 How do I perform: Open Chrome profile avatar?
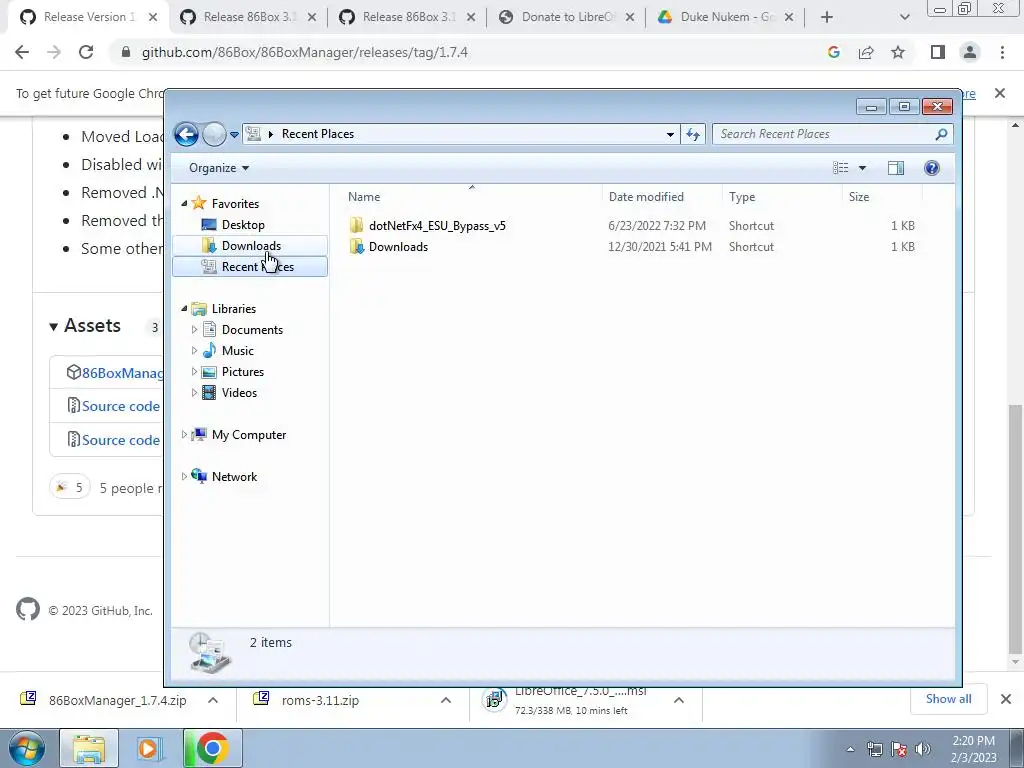[x=970, y=52]
